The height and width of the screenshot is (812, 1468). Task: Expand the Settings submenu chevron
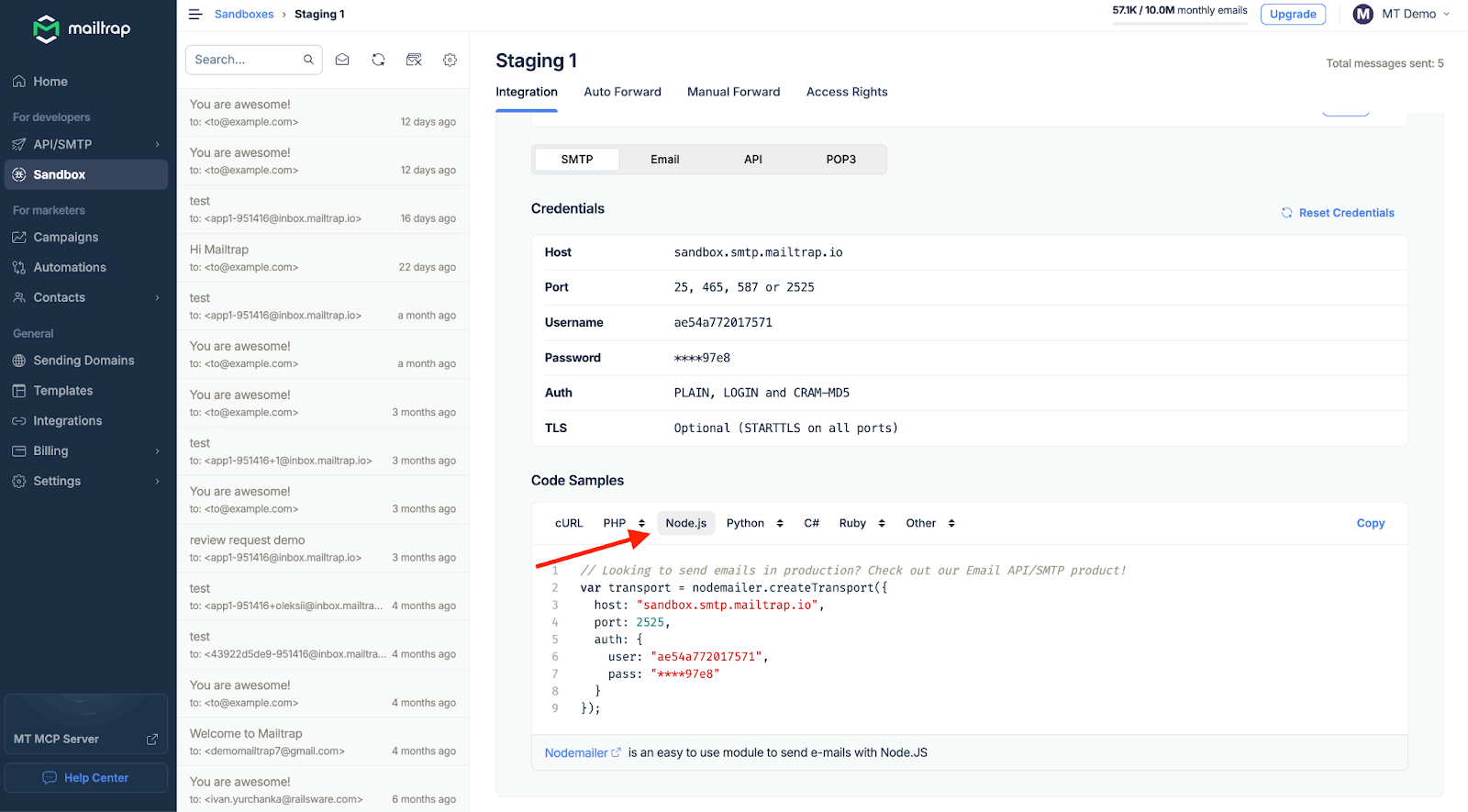(157, 481)
